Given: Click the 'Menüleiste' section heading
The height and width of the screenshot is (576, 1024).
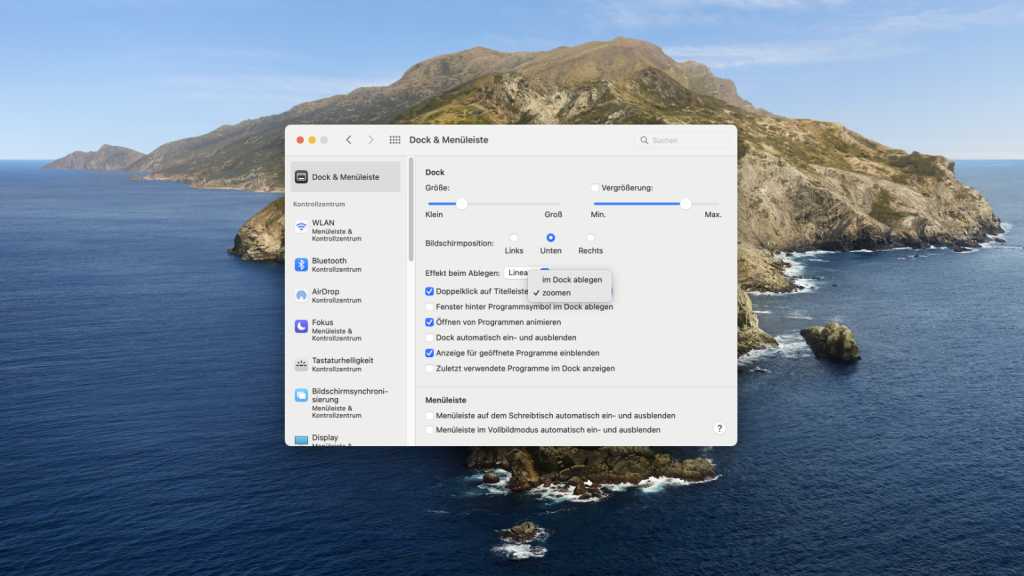Looking at the screenshot, I should [445, 400].
